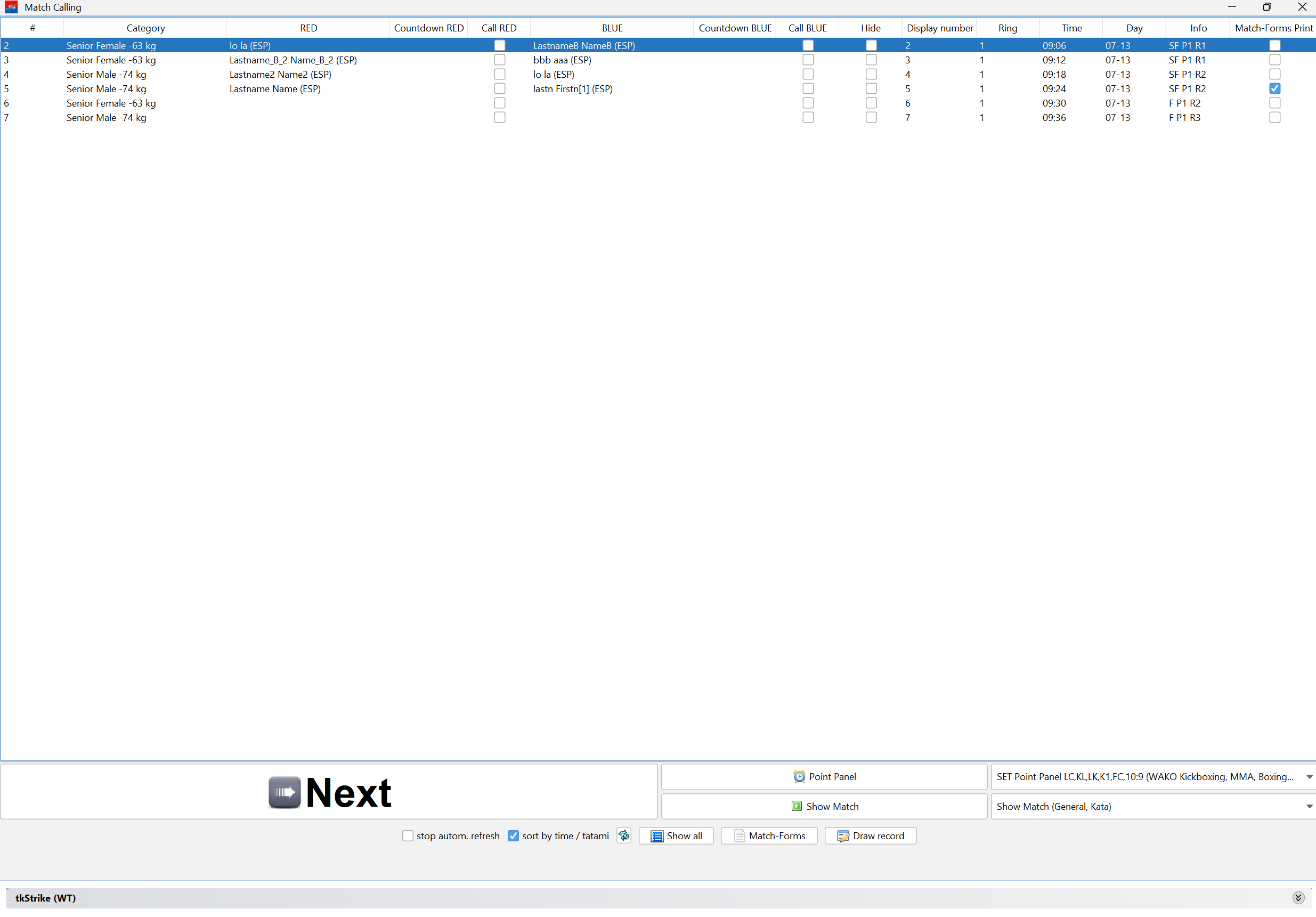The image size is (1316, 917).
Task: Check Match-Forms Print for match 3
Action: click(1274, 60)
